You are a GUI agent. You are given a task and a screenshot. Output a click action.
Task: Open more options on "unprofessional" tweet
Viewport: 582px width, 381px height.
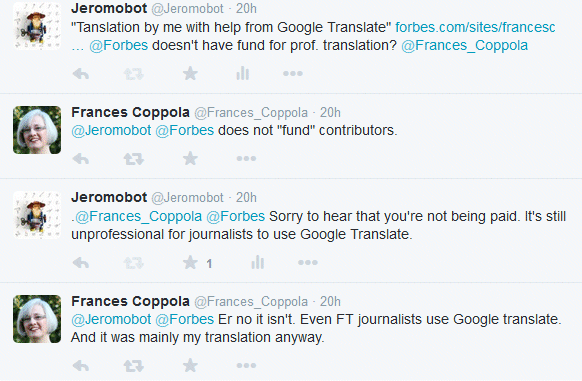[x=308, y=263]
